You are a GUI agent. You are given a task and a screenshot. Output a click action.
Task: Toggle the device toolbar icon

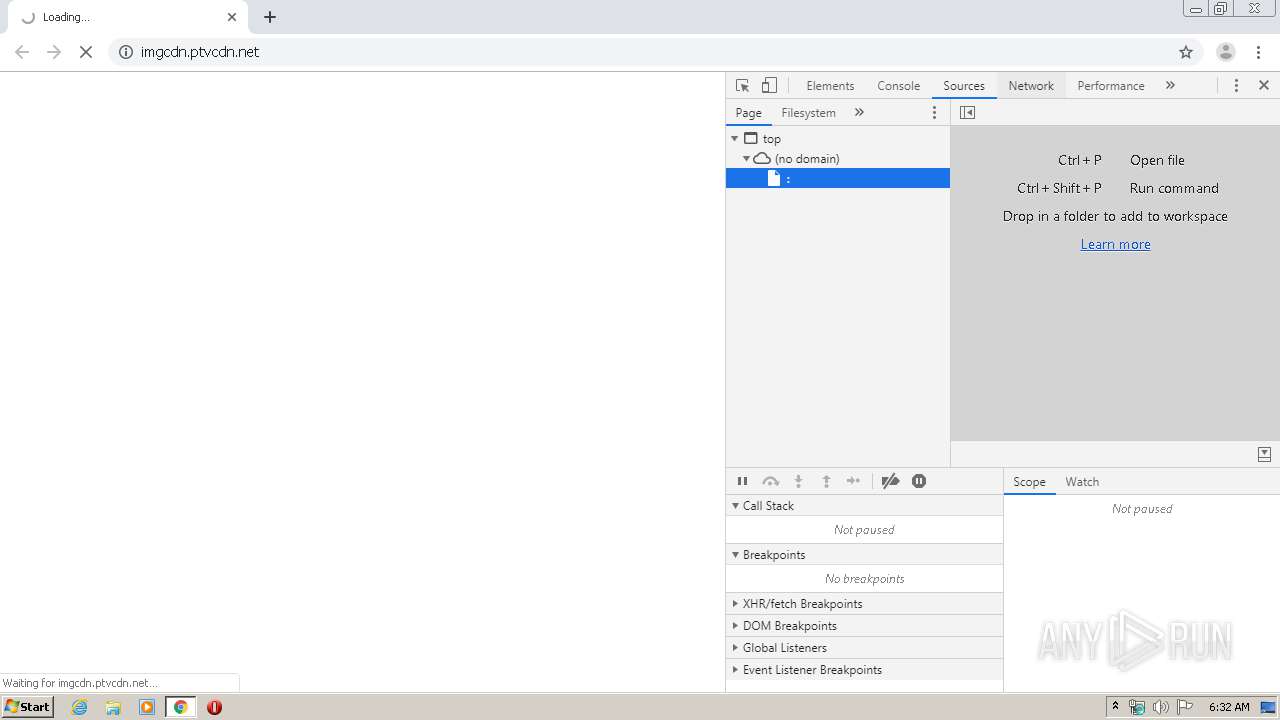(769, 86)
